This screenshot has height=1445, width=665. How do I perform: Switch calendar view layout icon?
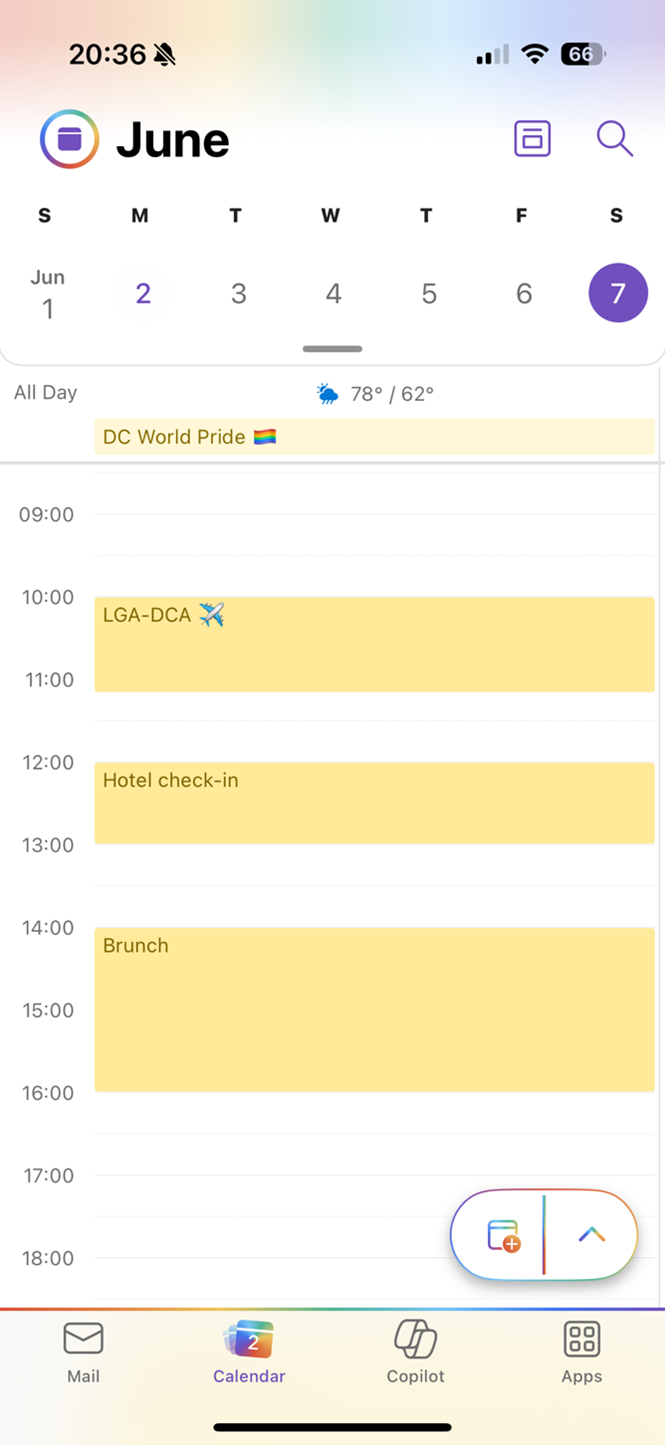532,139
